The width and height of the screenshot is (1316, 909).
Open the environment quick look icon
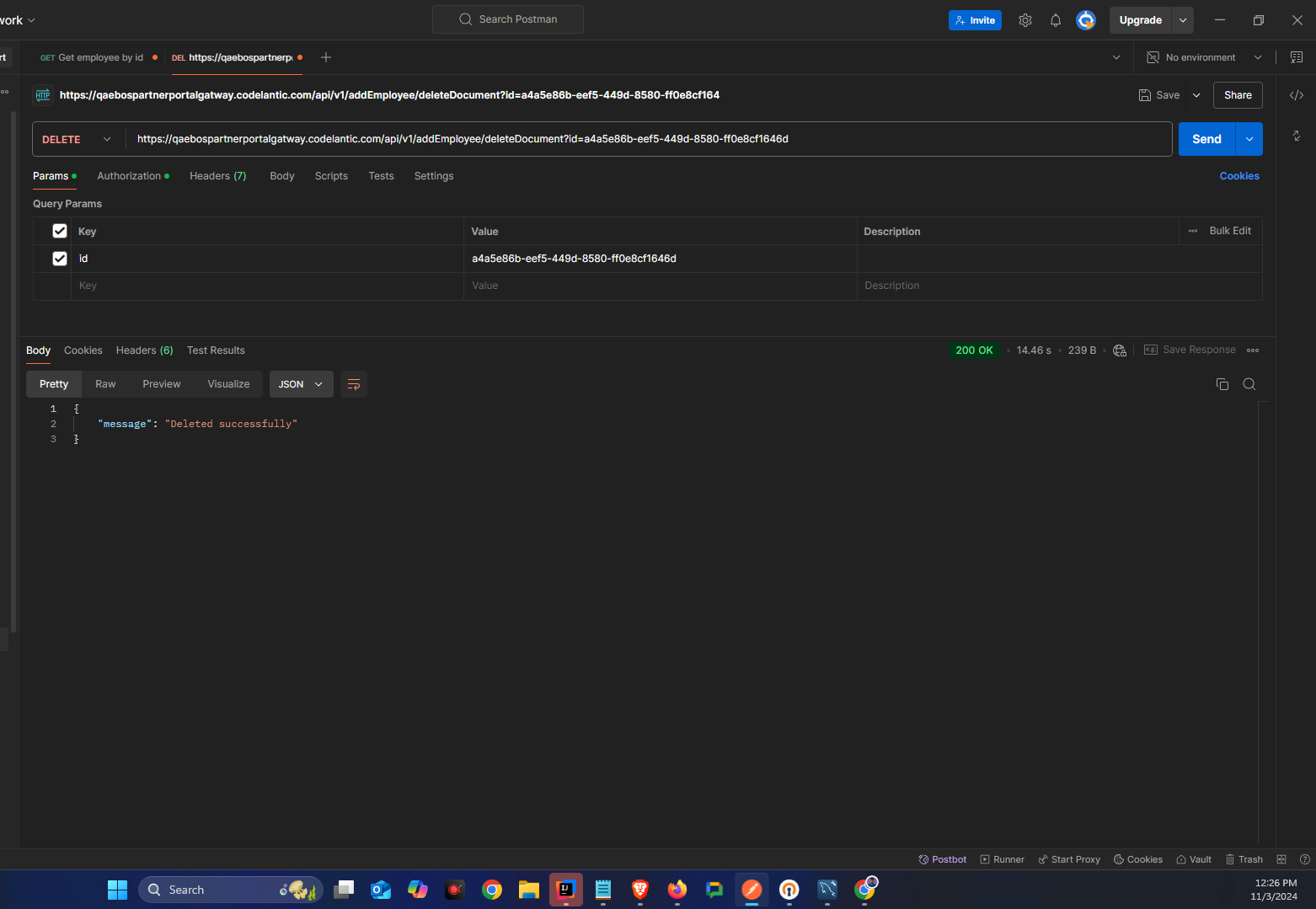[1297, 57]
